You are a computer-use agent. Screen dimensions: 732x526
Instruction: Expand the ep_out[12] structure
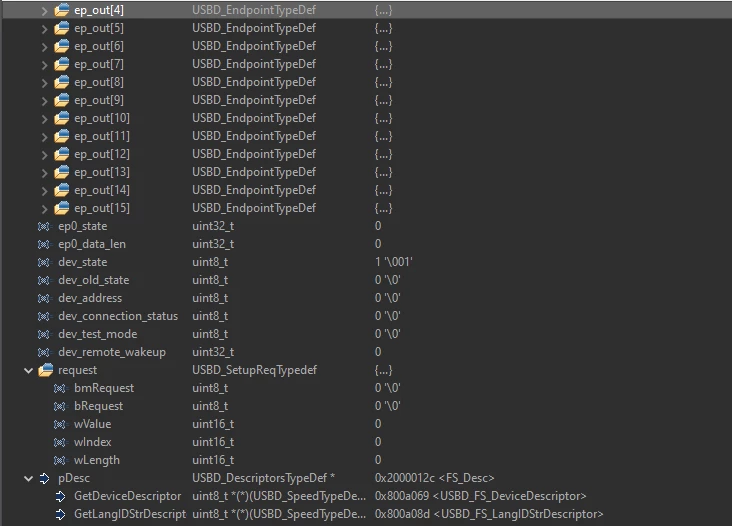(x=44, y=154)
